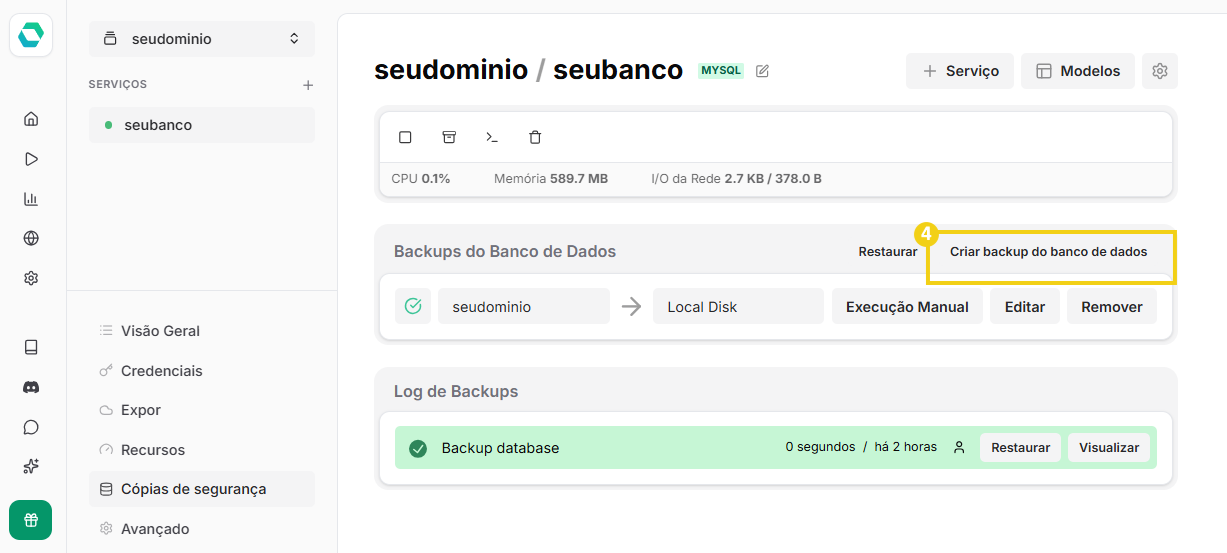Viewport: 1227px width, 553px height.
Task: Toggle the seudominio backup enabled checkmark
Action: pos(413,306)
